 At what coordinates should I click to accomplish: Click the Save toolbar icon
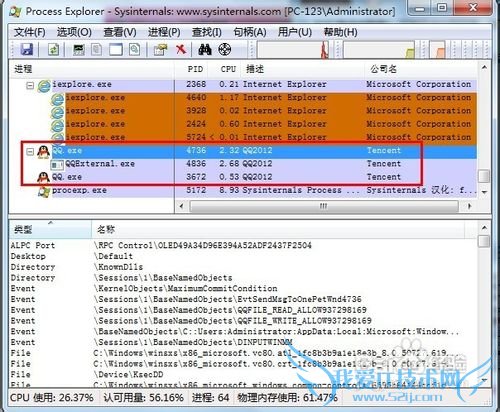pyautogui.click(x=27, y=49)
